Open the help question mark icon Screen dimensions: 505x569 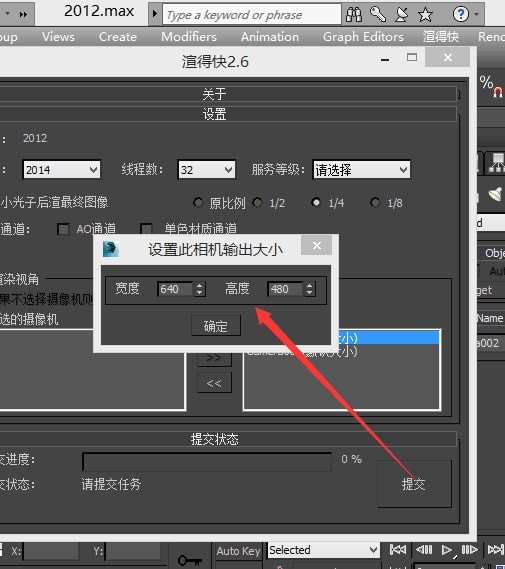[x=460, y=15]
